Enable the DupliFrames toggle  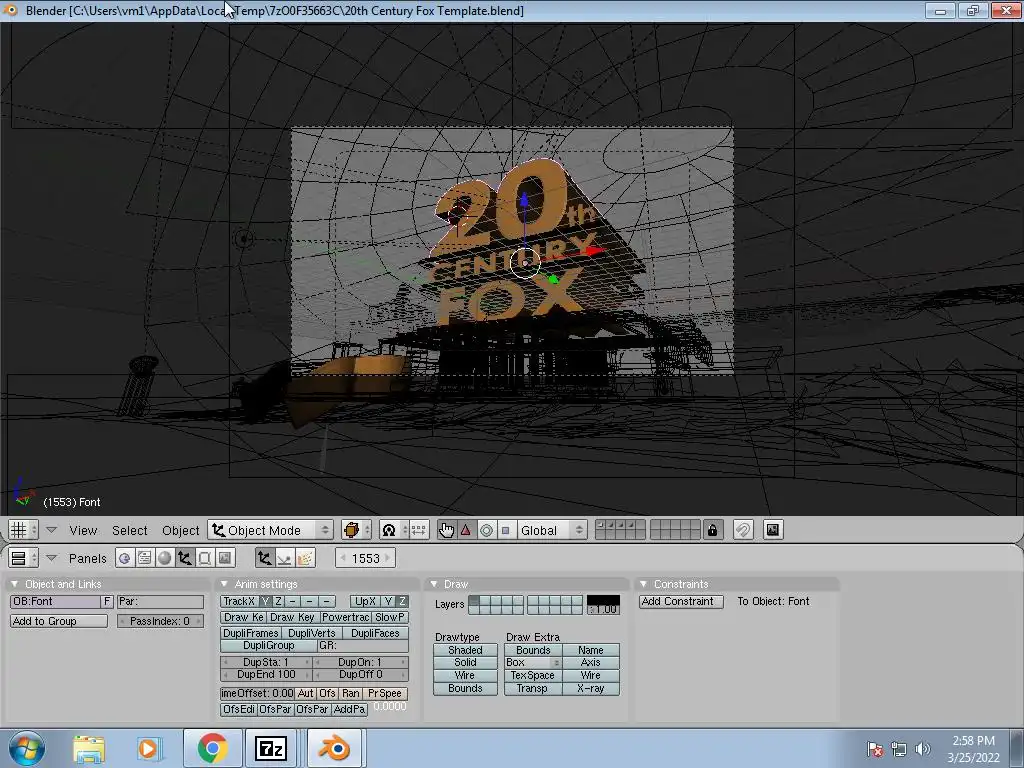pyautogui.click(x=251, y=633)
